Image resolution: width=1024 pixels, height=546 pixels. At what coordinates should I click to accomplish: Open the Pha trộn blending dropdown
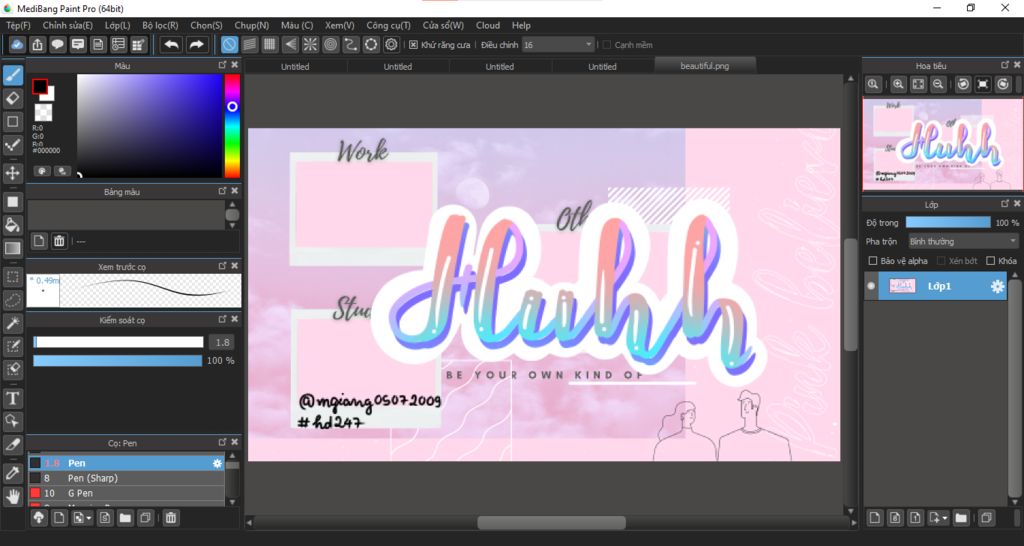(963, 242)
